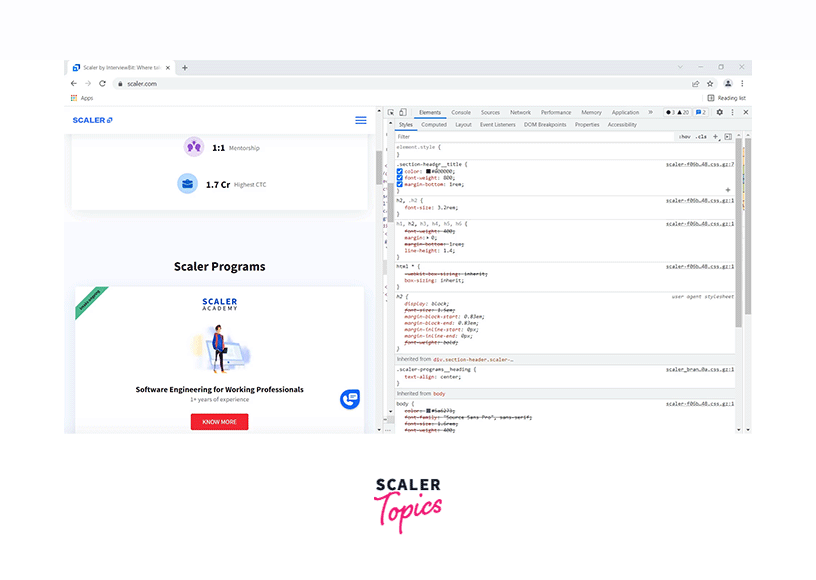Toggle the margin-bottom: 1rem checkbox
Image resolution: width=816 pixels, height=580 pixels.
click(x=399, y=185)
